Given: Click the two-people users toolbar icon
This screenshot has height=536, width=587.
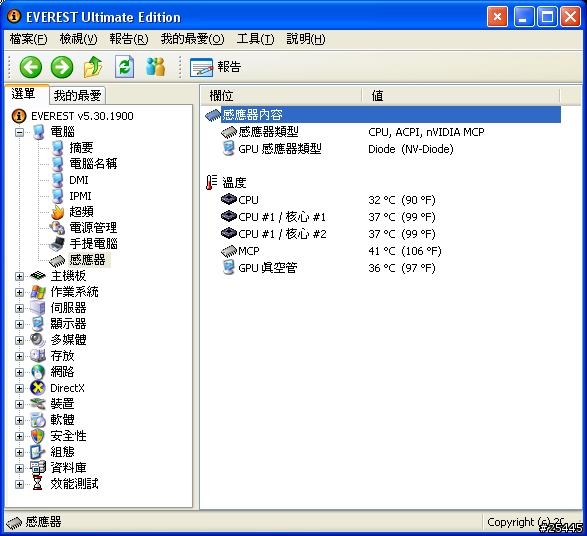Looking at the screenshot, I should coord(155,67).
